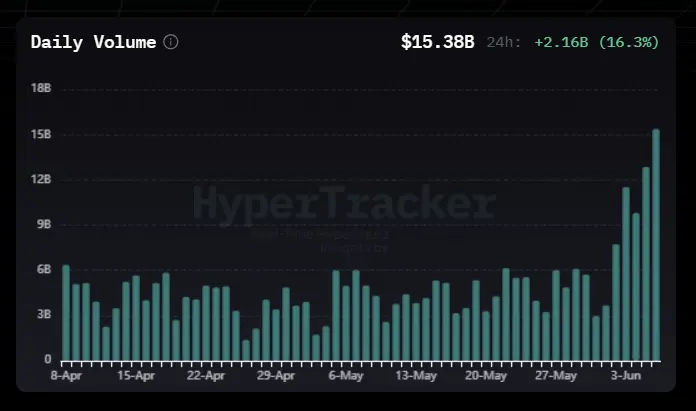Click the 22-Apr date label
The image size is (696, 411).
pos(206,375)
